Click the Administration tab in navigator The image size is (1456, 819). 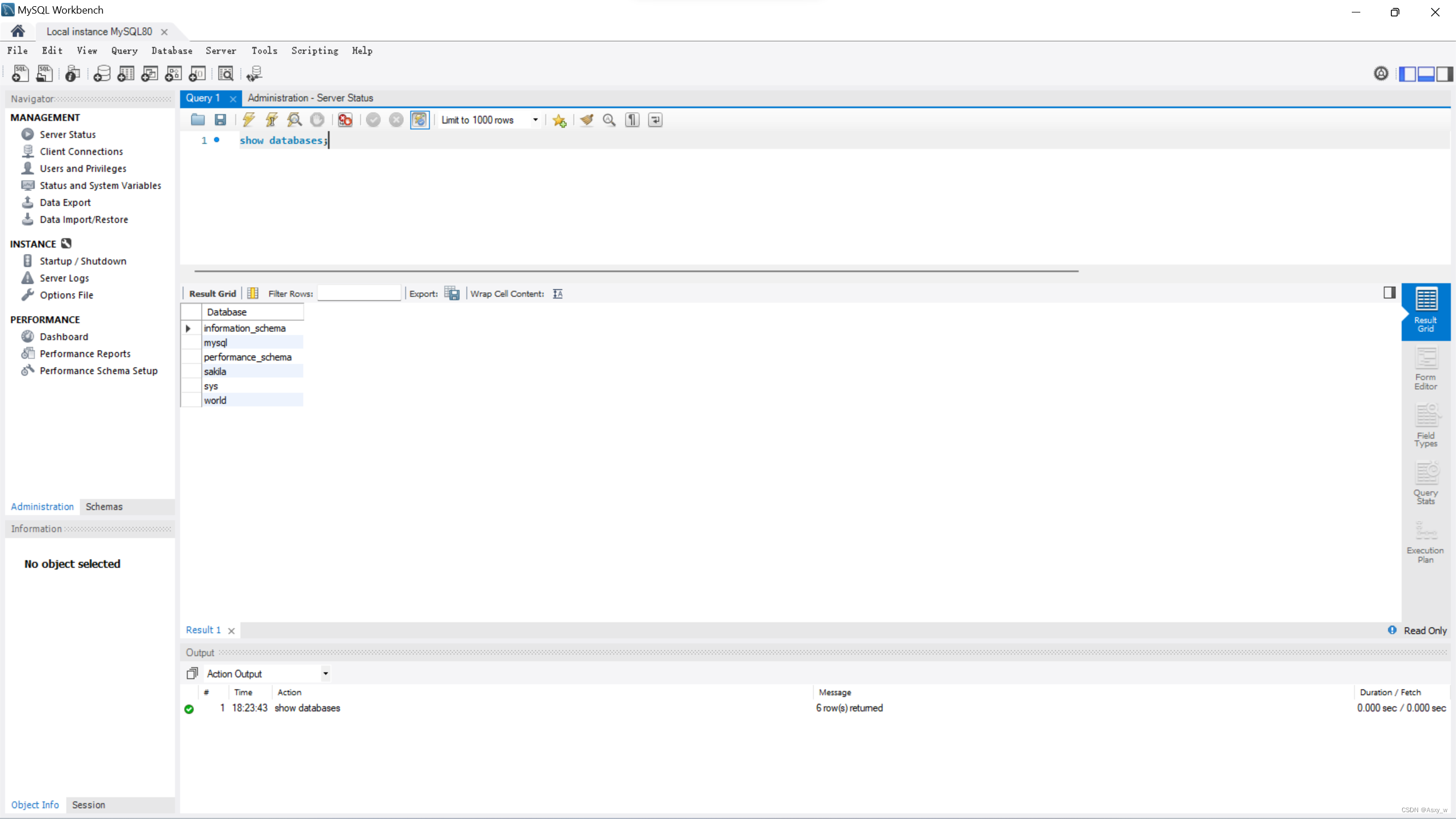click(41, 505)
